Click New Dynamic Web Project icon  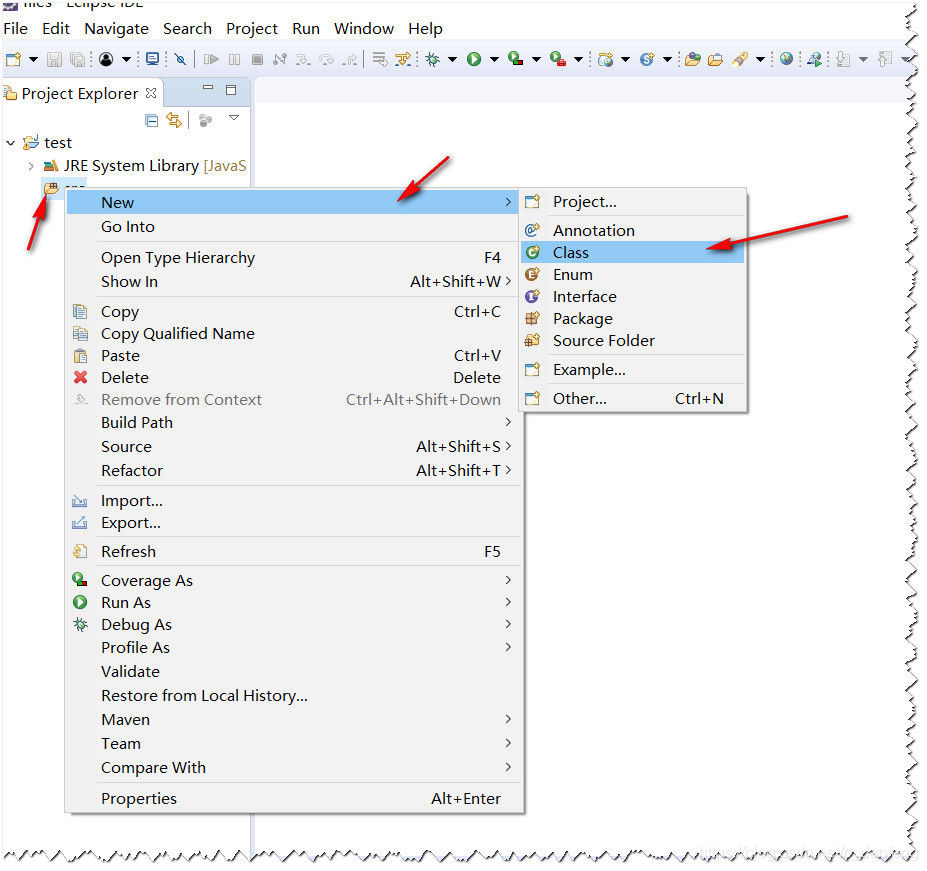click(605, 59)
